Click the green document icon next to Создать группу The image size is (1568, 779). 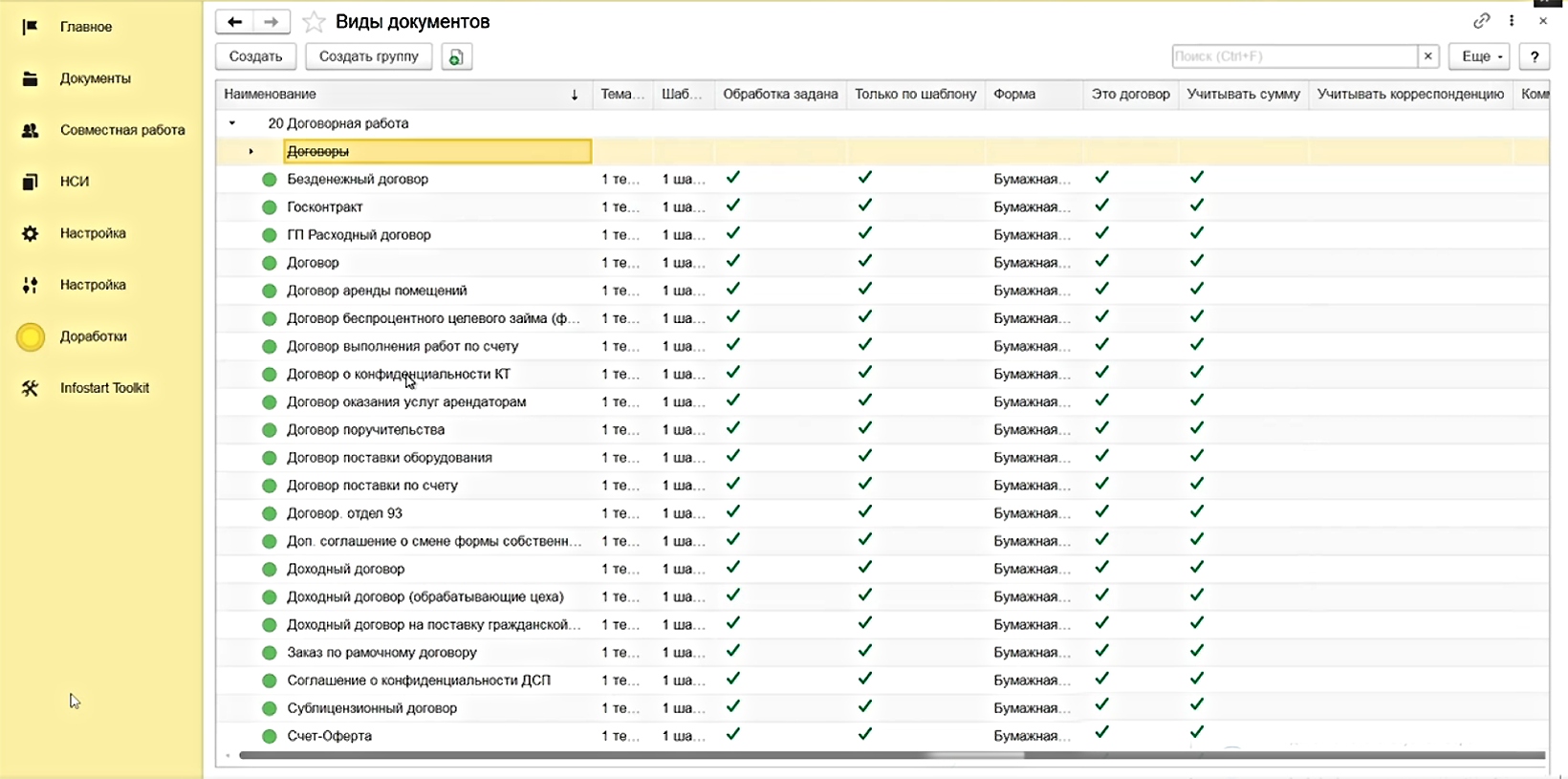(456, 57)
